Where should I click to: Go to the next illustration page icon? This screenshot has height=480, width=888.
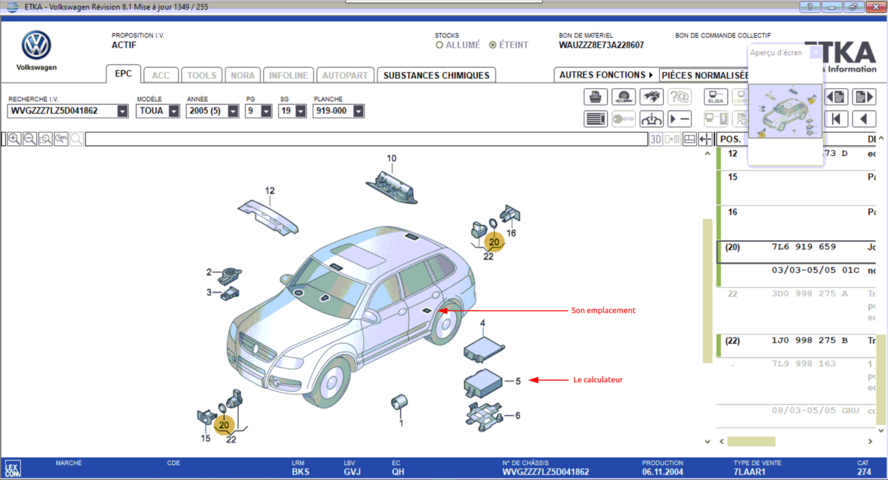coord(864,97)
